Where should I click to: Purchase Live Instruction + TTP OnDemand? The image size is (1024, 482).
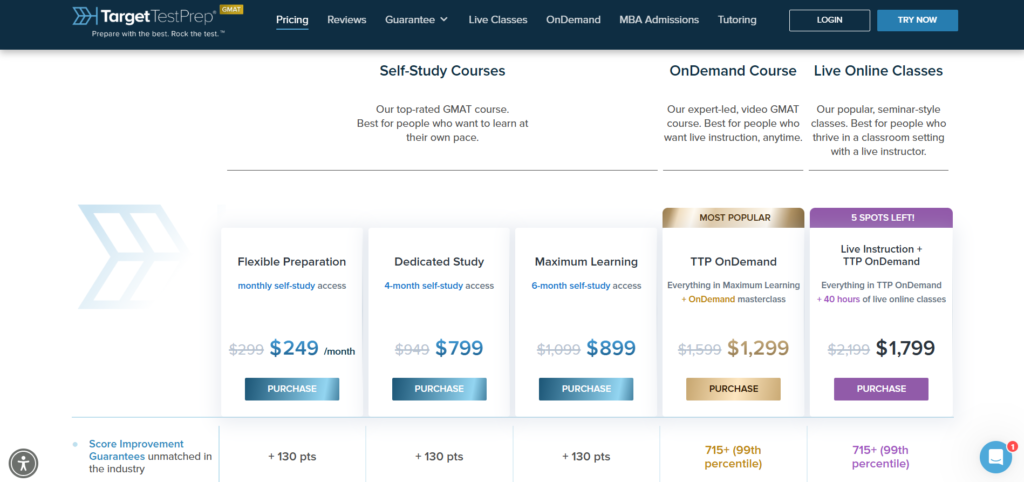(881, 389)
